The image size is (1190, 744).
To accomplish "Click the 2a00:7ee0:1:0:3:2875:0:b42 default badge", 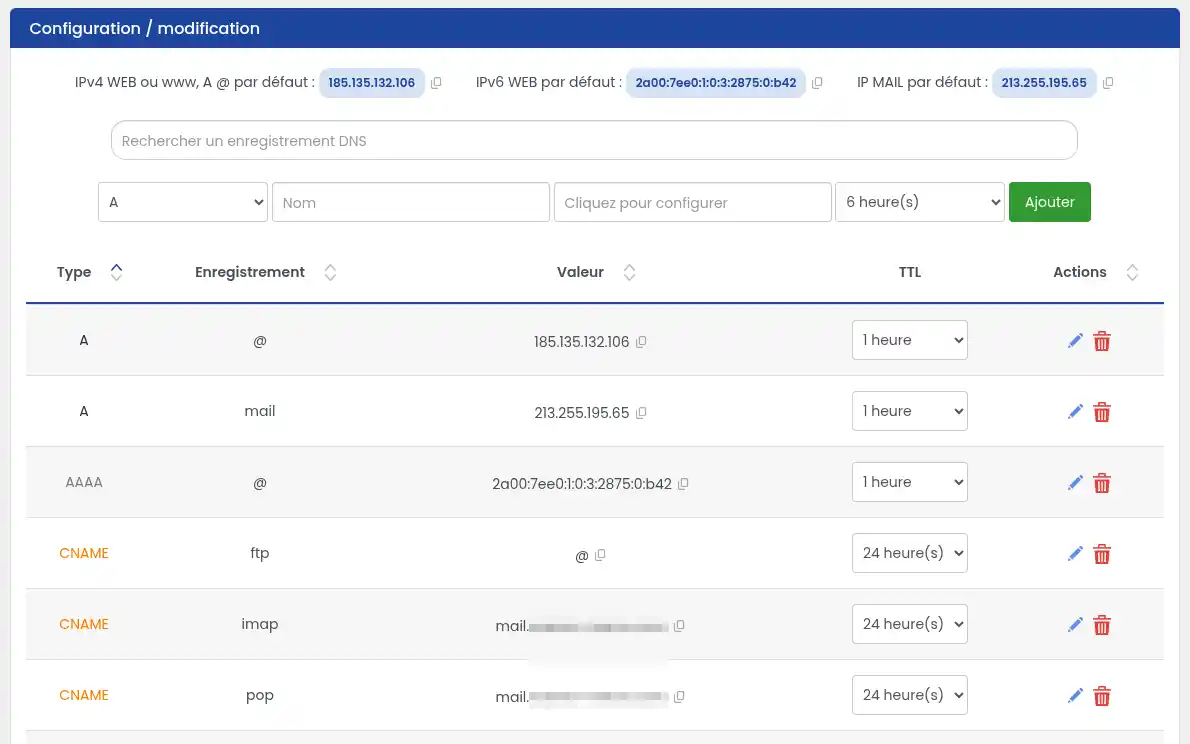I will click(716, 83).
